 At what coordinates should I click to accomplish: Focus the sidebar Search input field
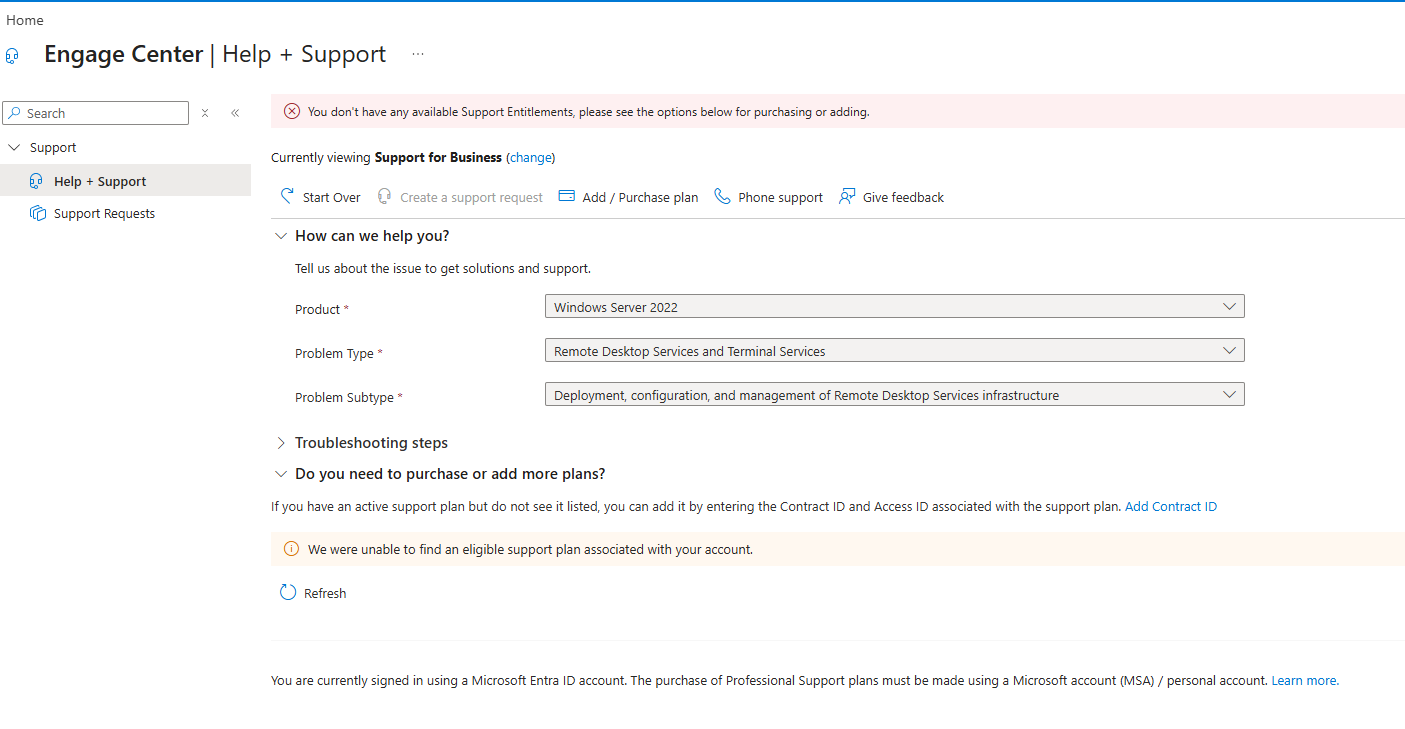pos(96,113)
